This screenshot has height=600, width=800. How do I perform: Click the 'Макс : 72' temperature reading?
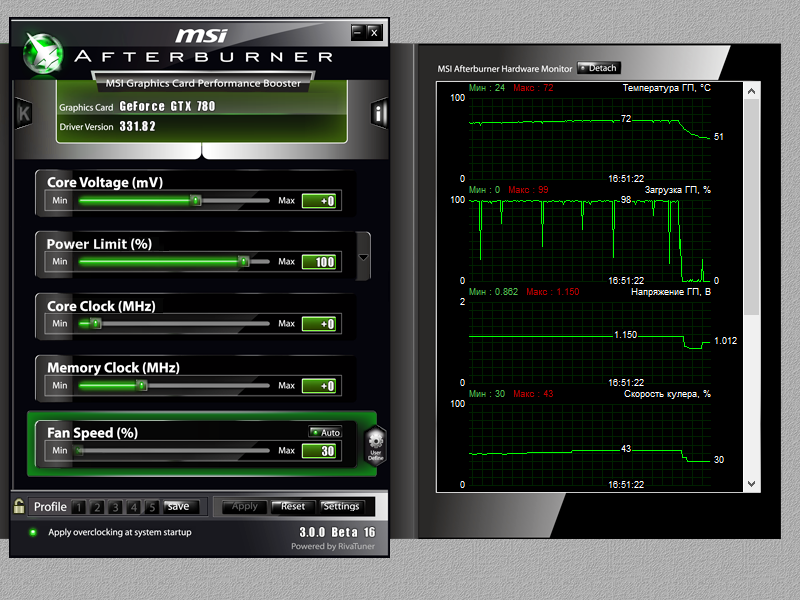click(x=533, y=88)
